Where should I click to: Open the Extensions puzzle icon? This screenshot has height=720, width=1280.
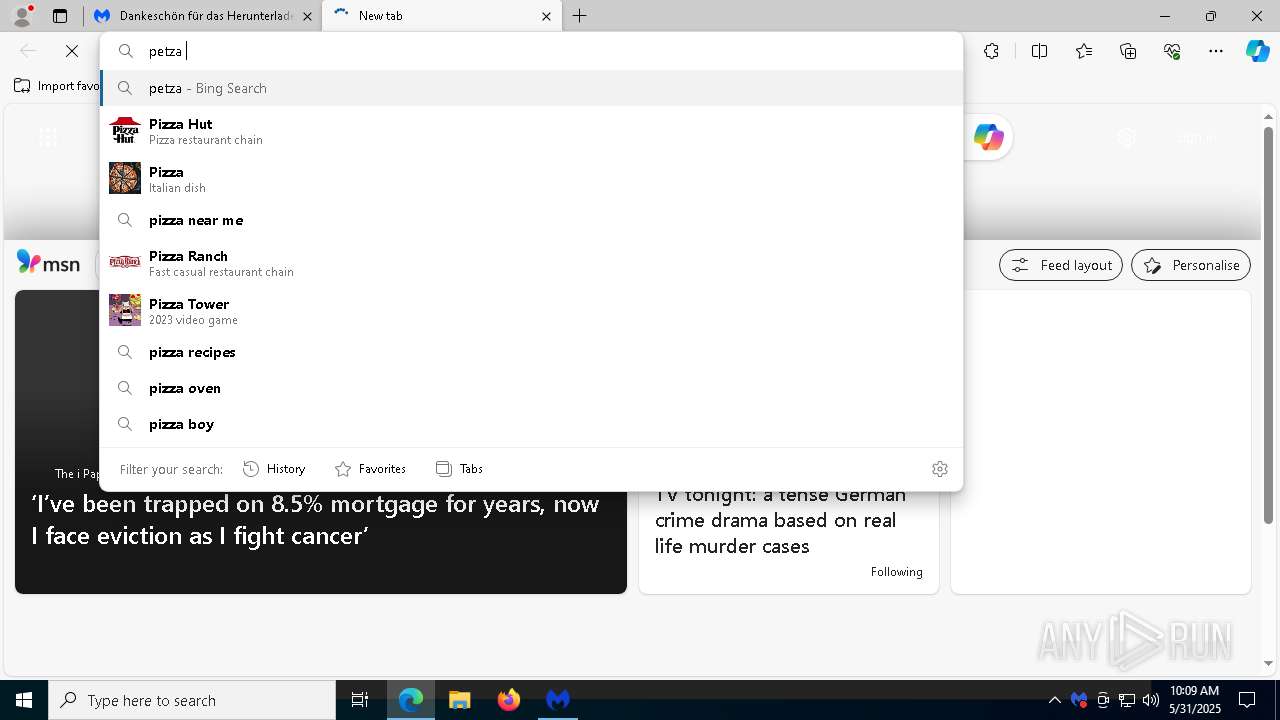click(991, 51)
